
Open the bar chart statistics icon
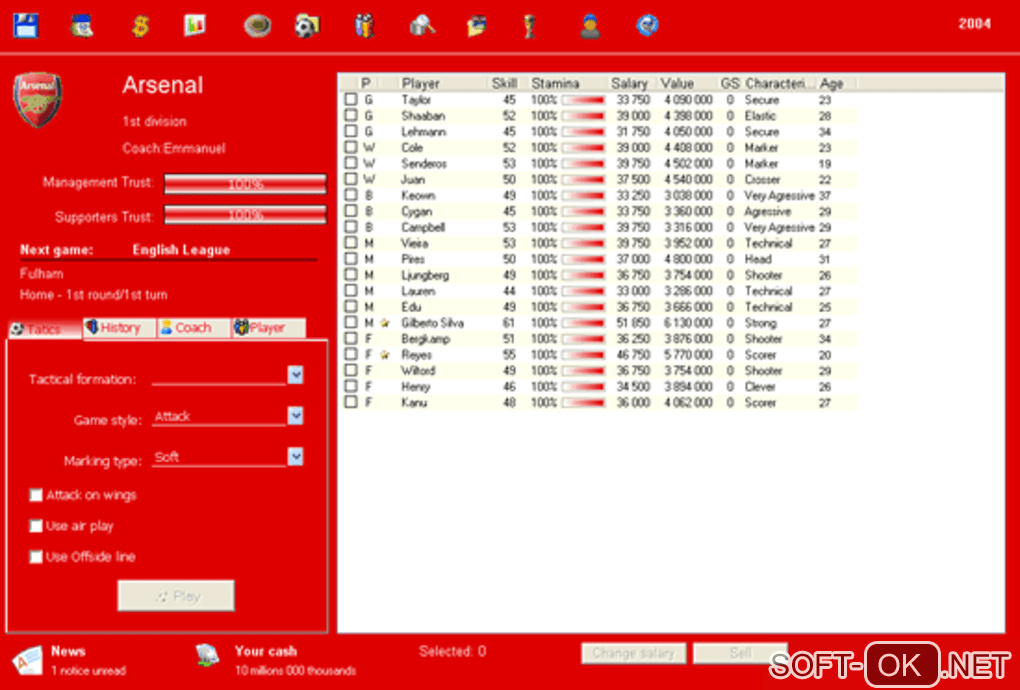[195, 25]
